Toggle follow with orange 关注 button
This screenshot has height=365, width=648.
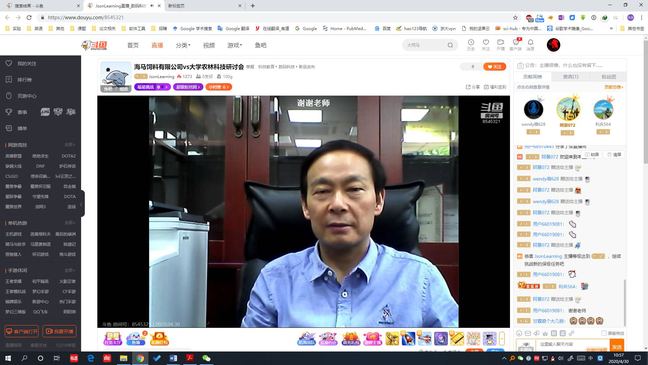[494, 67]
